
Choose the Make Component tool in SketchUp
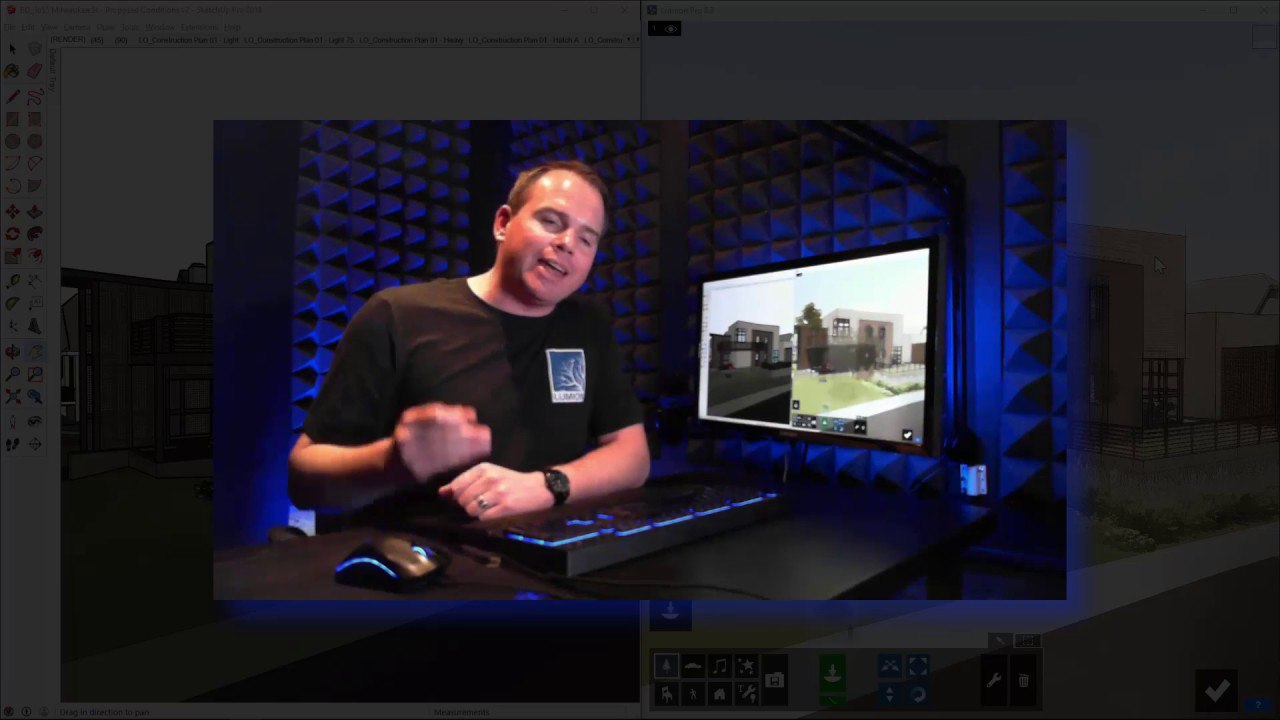(34, 49)
